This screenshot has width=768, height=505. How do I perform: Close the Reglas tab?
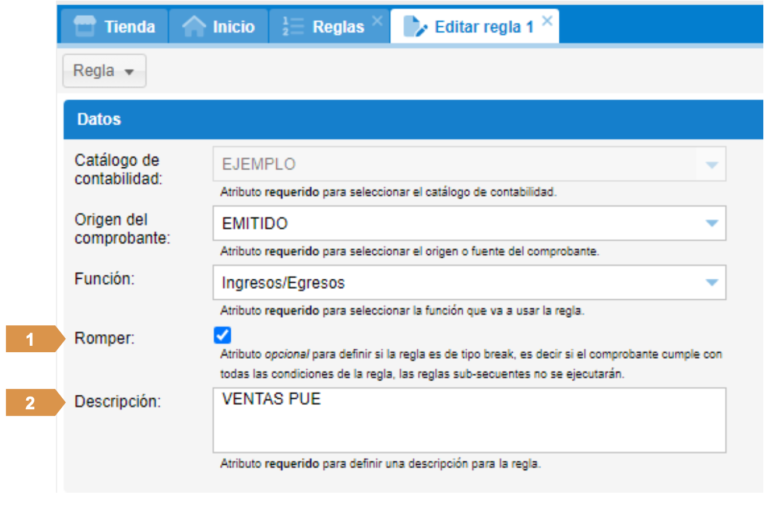click(x=377, y=21)
